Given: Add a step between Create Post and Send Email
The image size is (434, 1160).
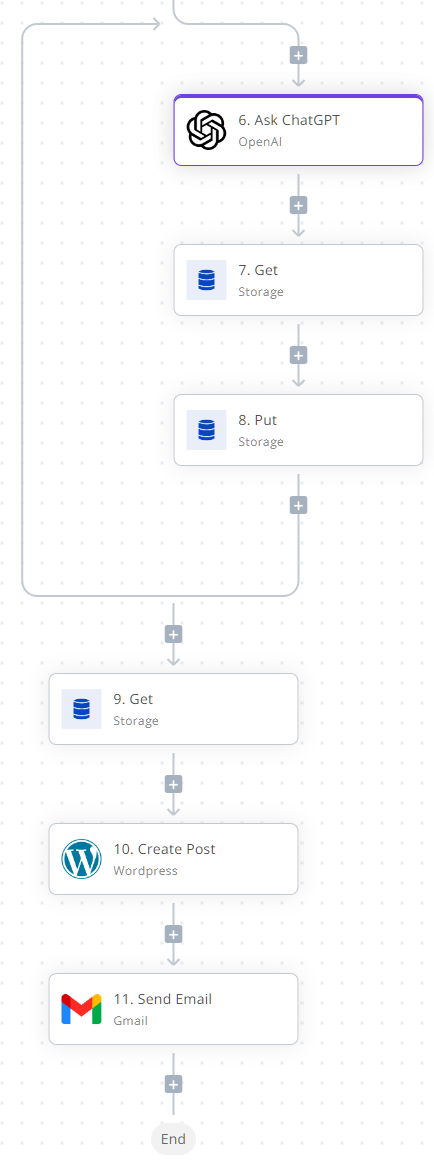Looking at the screenshot, I should tap(174, 934).
